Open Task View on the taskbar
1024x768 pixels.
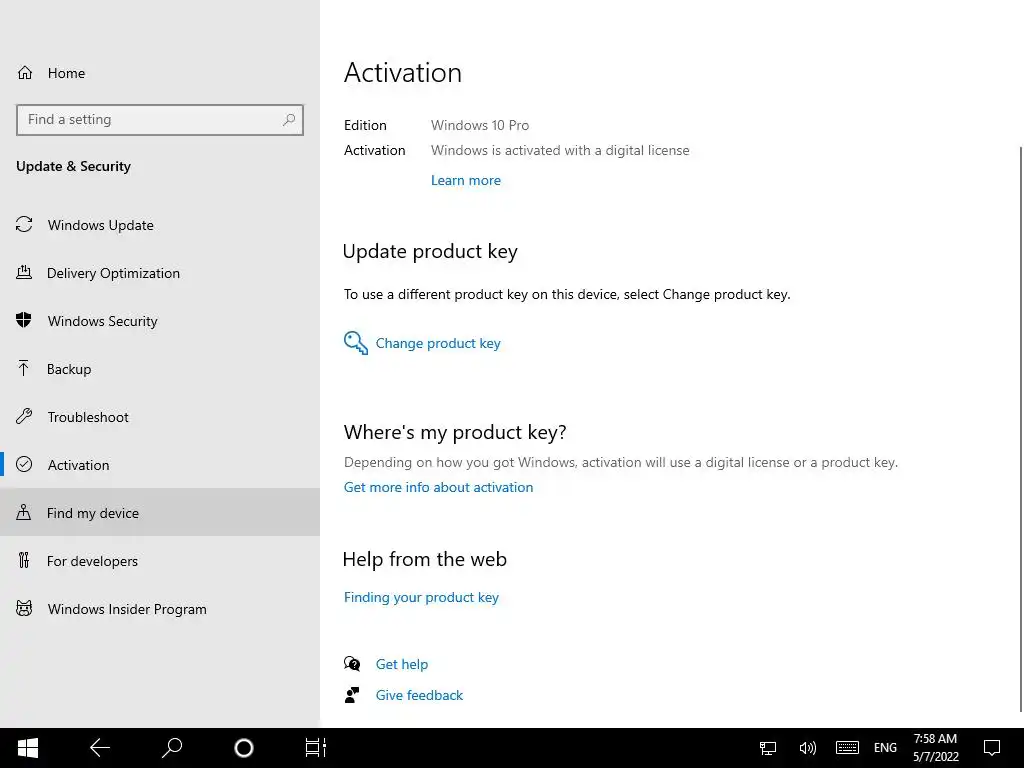pyautogui.click(x=315, y=748)
